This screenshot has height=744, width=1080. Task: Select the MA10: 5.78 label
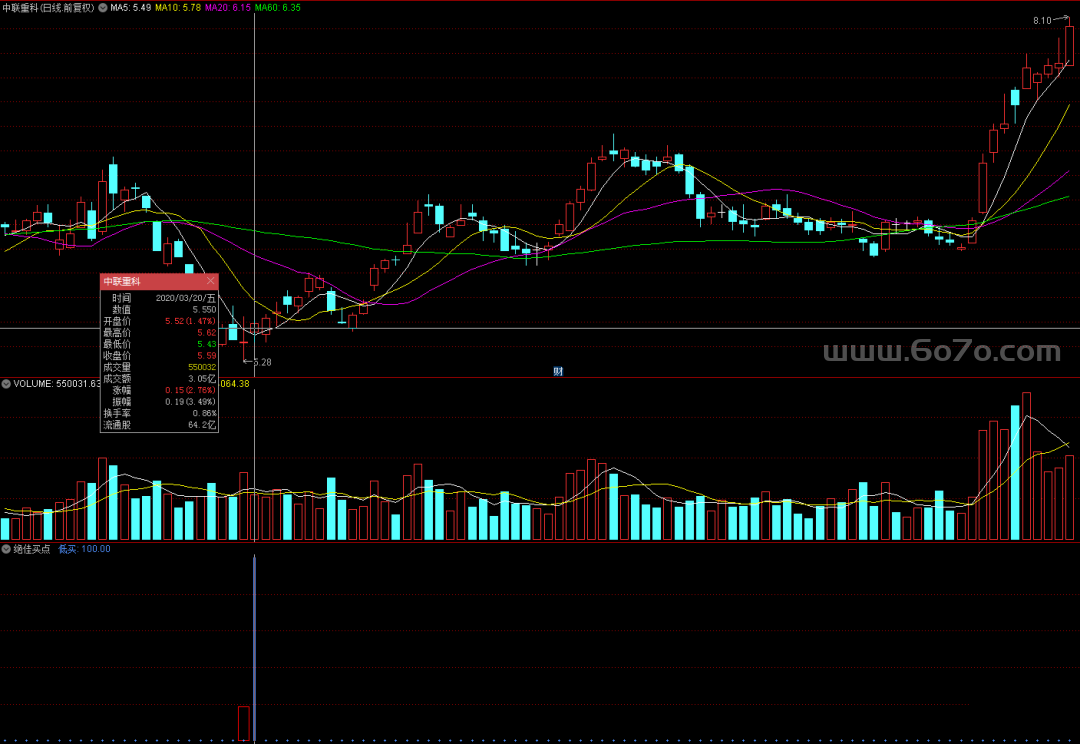click(x=178, y=8)
